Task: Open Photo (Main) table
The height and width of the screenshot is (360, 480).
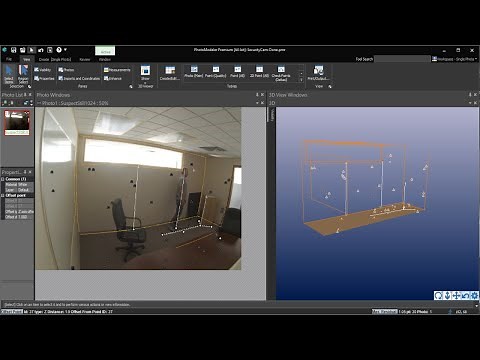Action: pyautogui.click(x=194, y=72)
